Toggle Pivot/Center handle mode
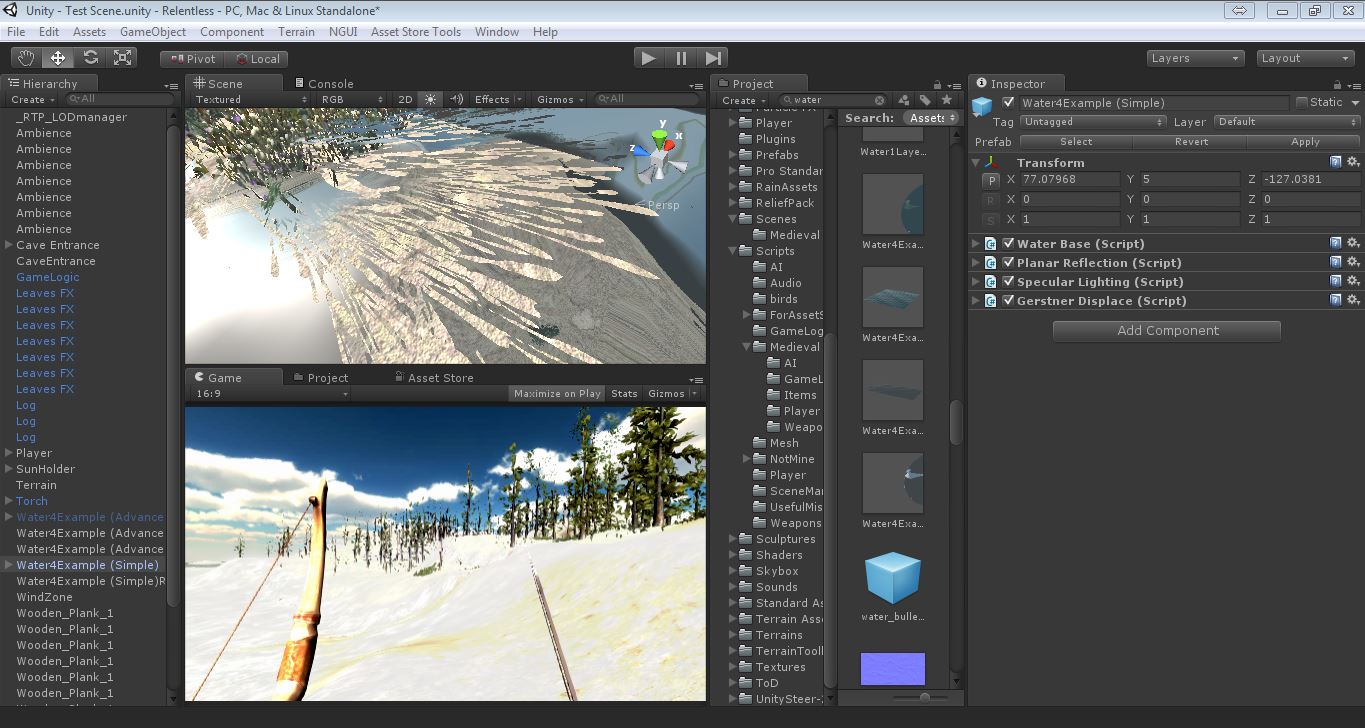 tap(193, 59)
